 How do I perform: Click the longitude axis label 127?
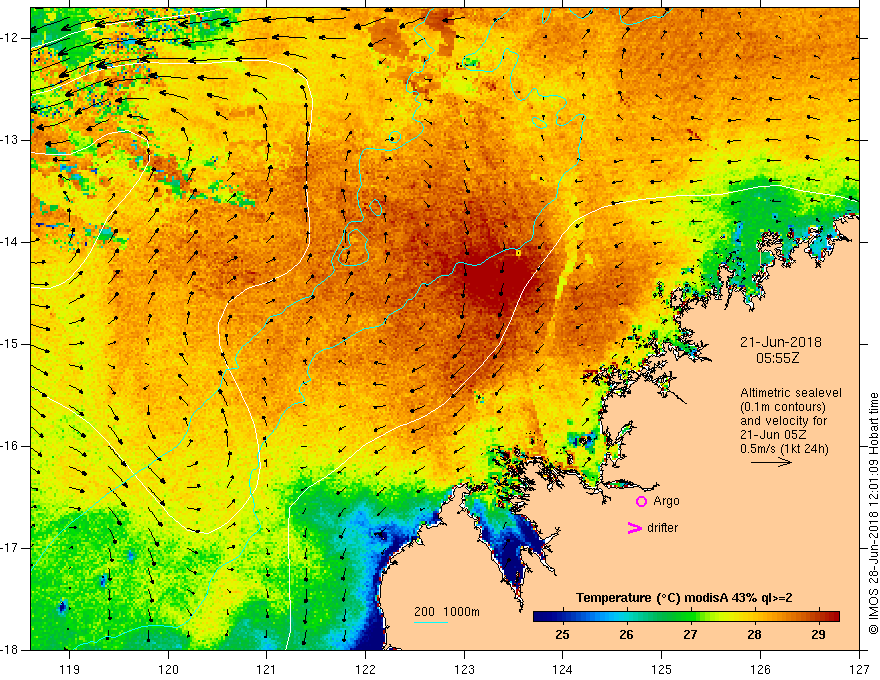859,669
